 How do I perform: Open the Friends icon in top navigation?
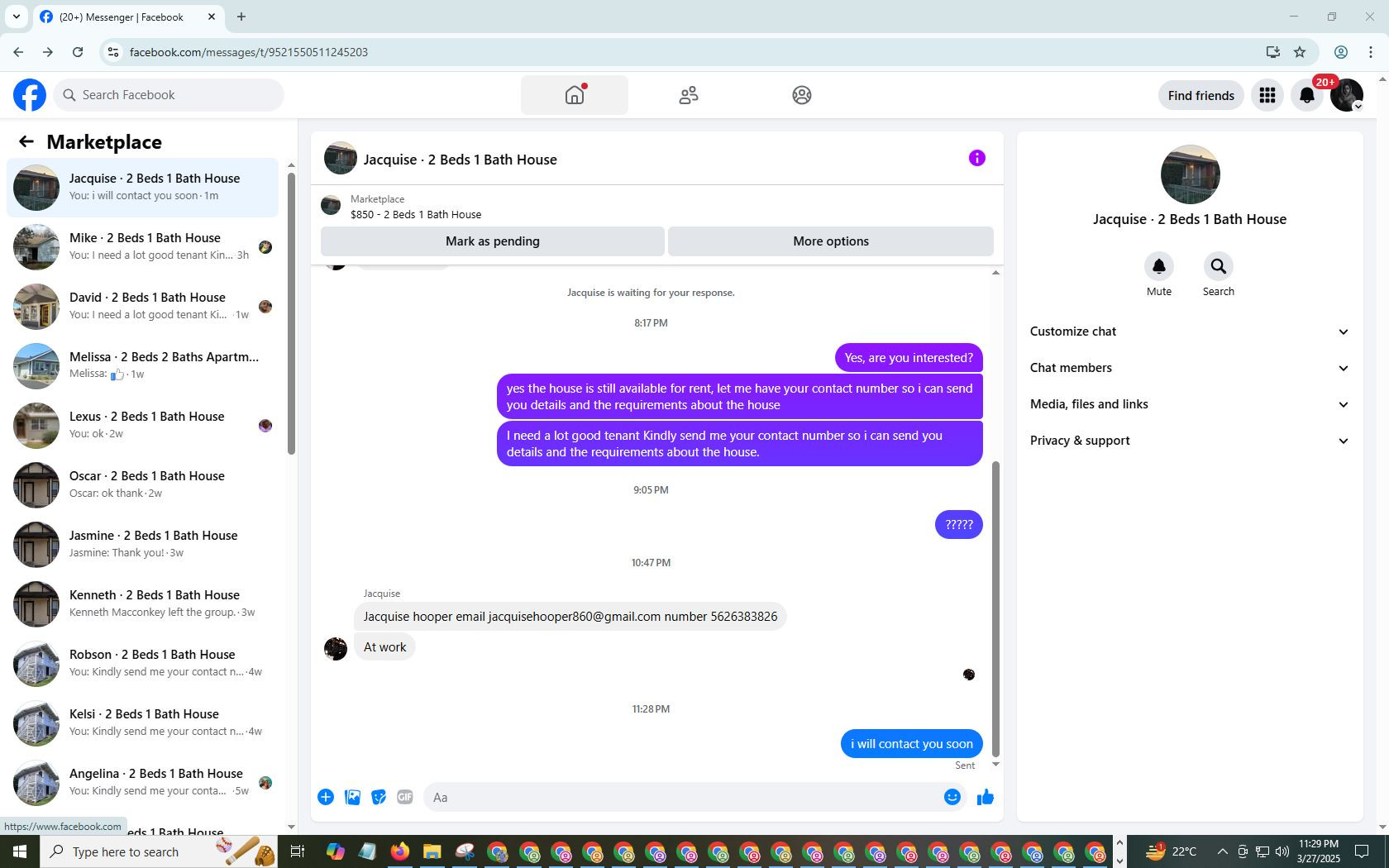(689, 95)
